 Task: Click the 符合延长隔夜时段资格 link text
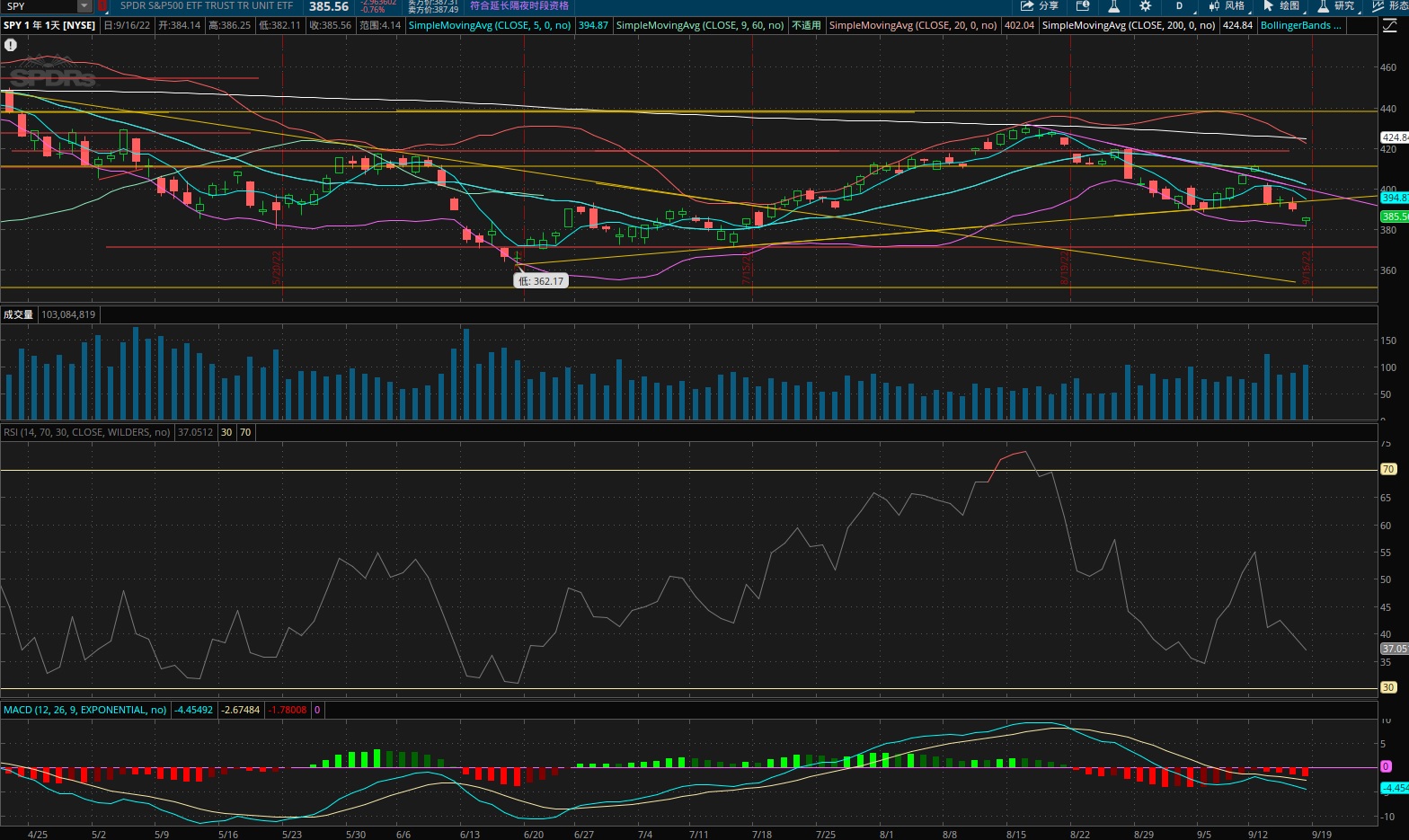[519, 5]
